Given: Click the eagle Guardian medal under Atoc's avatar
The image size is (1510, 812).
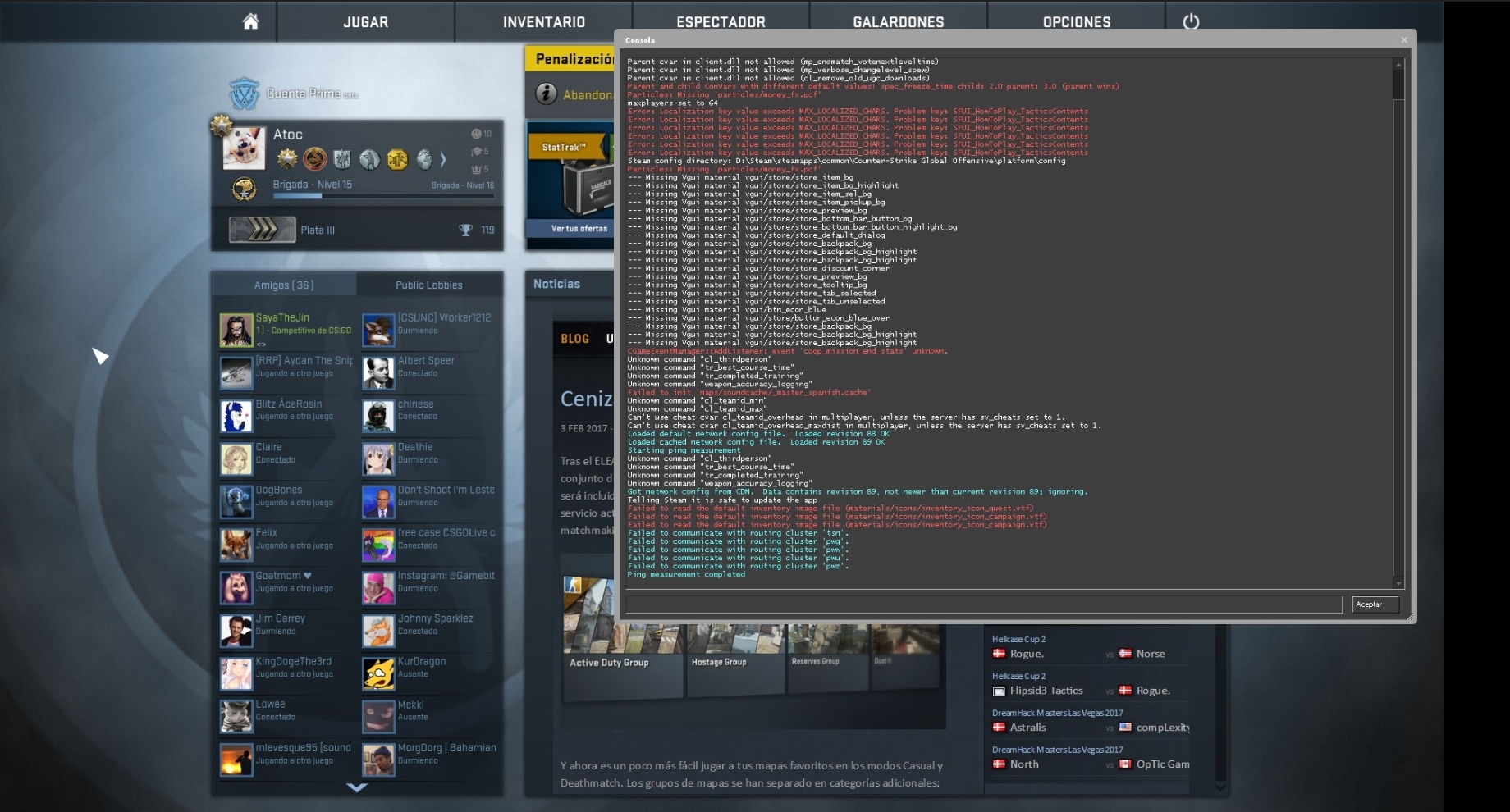Looking at the screenshot, I should (244, 189).
